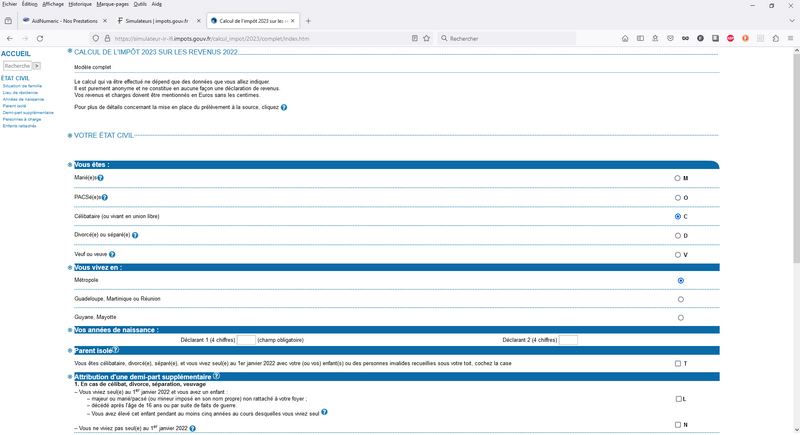Bookmark this page with the star icon
The image size is (800, 435).
427,38
